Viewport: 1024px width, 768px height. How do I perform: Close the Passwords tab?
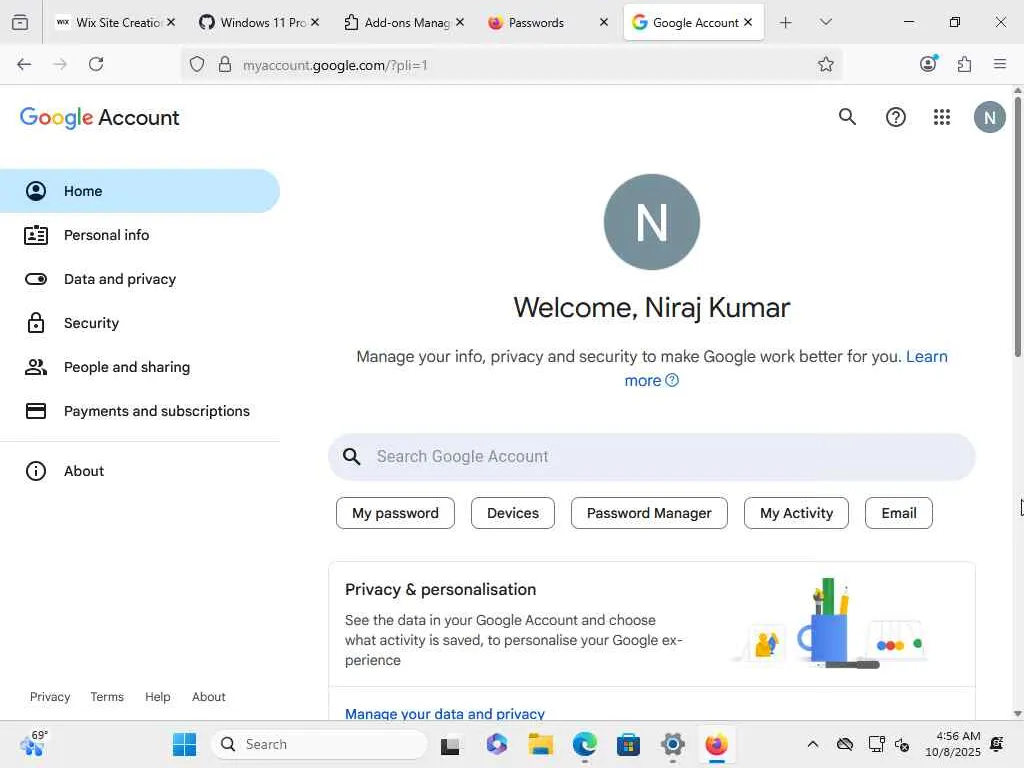click(603, 22)
